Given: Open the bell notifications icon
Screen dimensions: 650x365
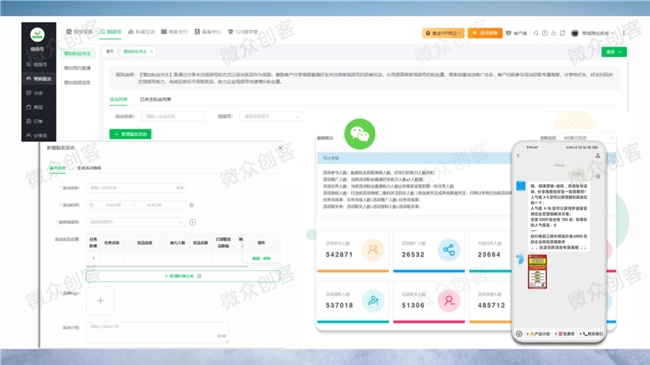Looking at the screenshot, I should point(553,33).
